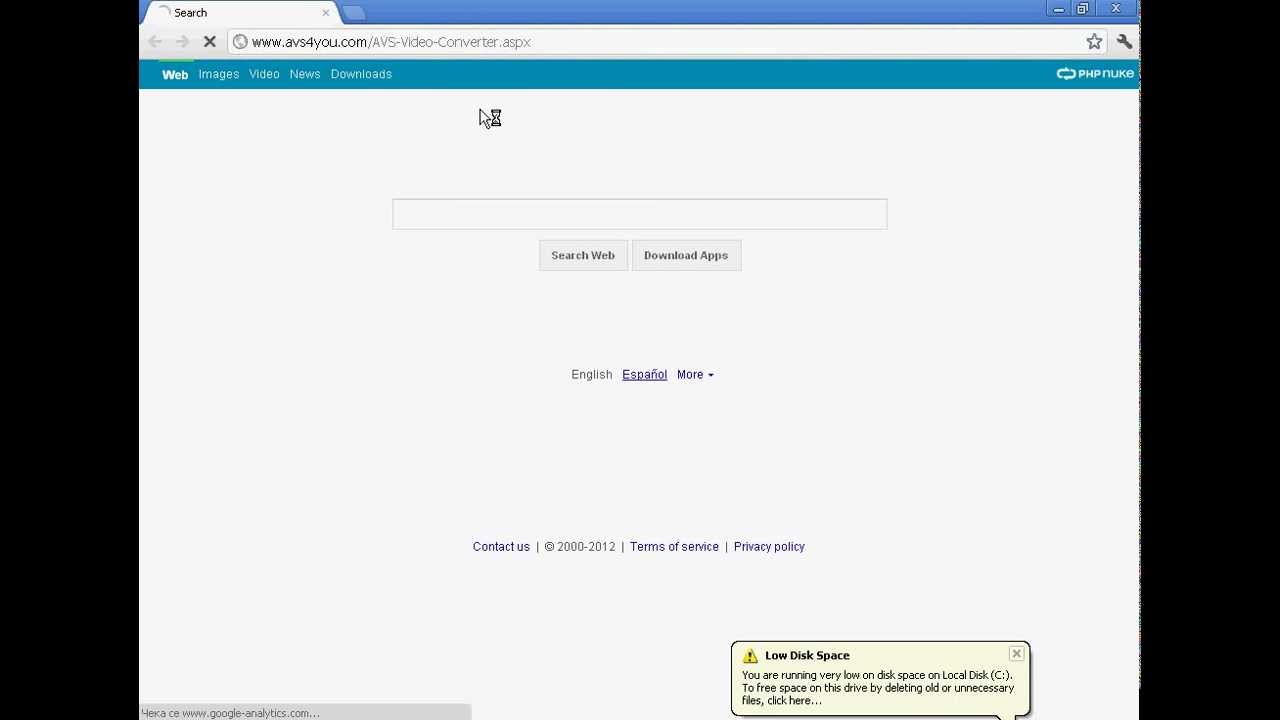Close the Low Disk Space balloon
This screenshot has width=1280, height=720.
[1016, 654]
